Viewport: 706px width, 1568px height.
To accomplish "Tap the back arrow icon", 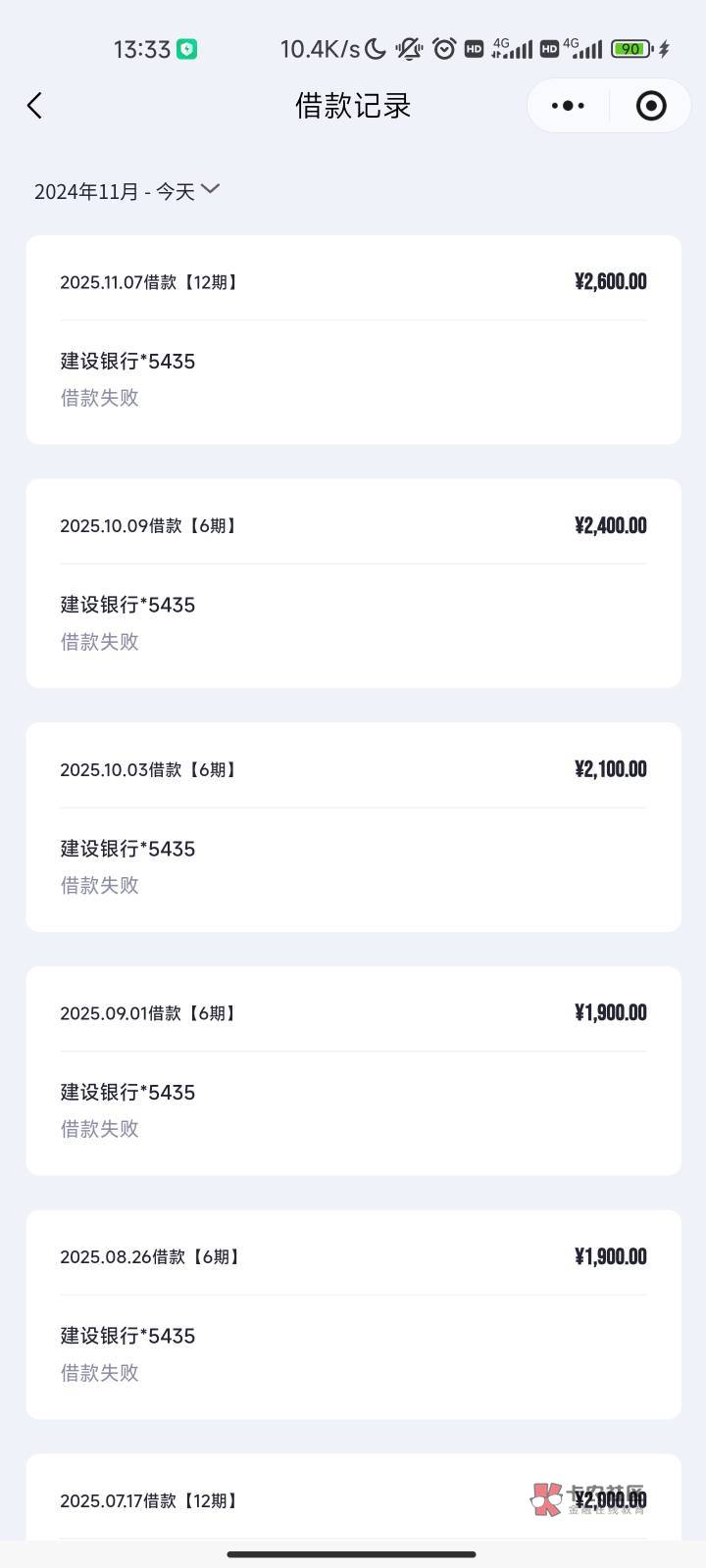I will [35, 106].
